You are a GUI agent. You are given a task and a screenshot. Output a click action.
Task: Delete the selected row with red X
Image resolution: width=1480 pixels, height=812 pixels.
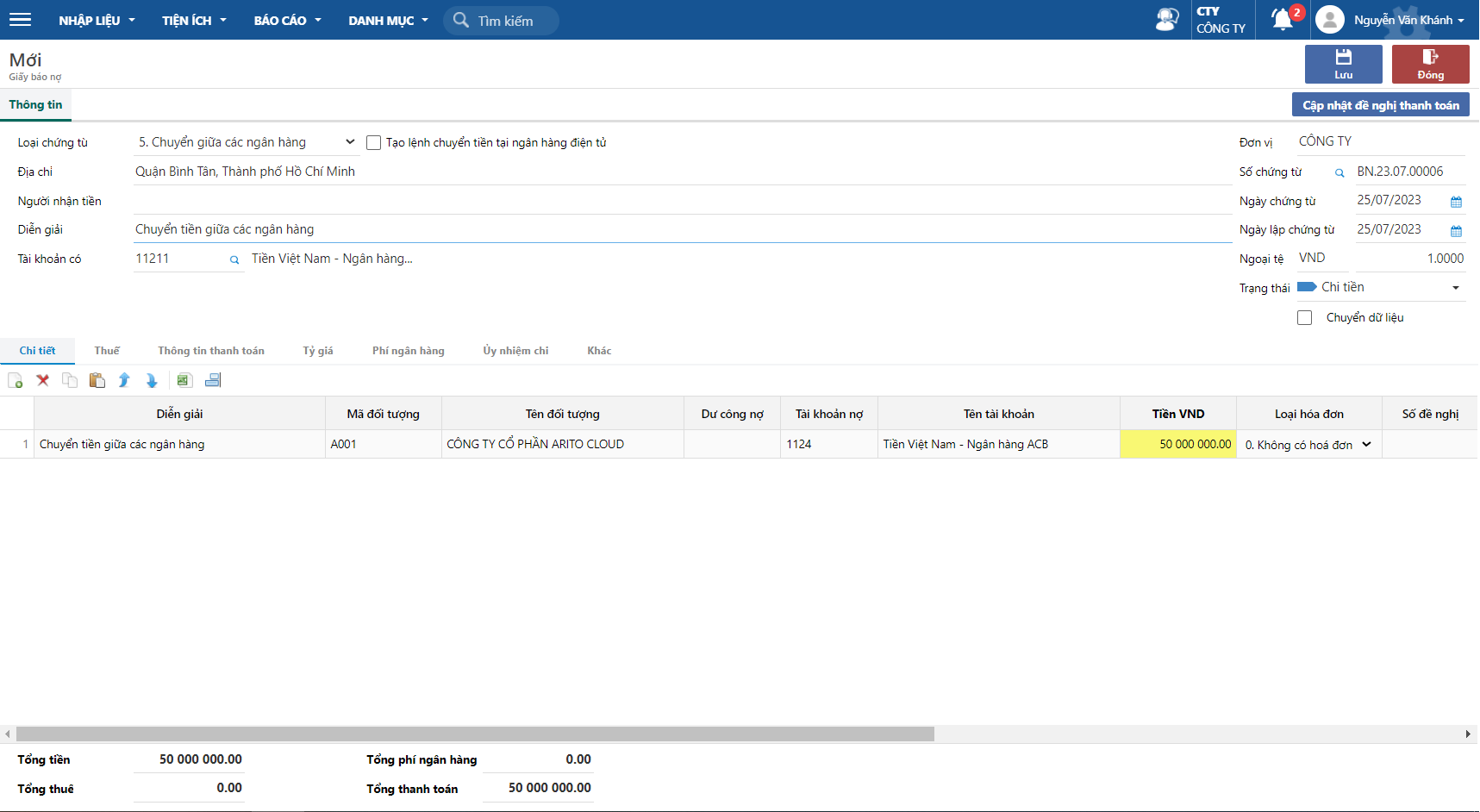coord(42,380)
